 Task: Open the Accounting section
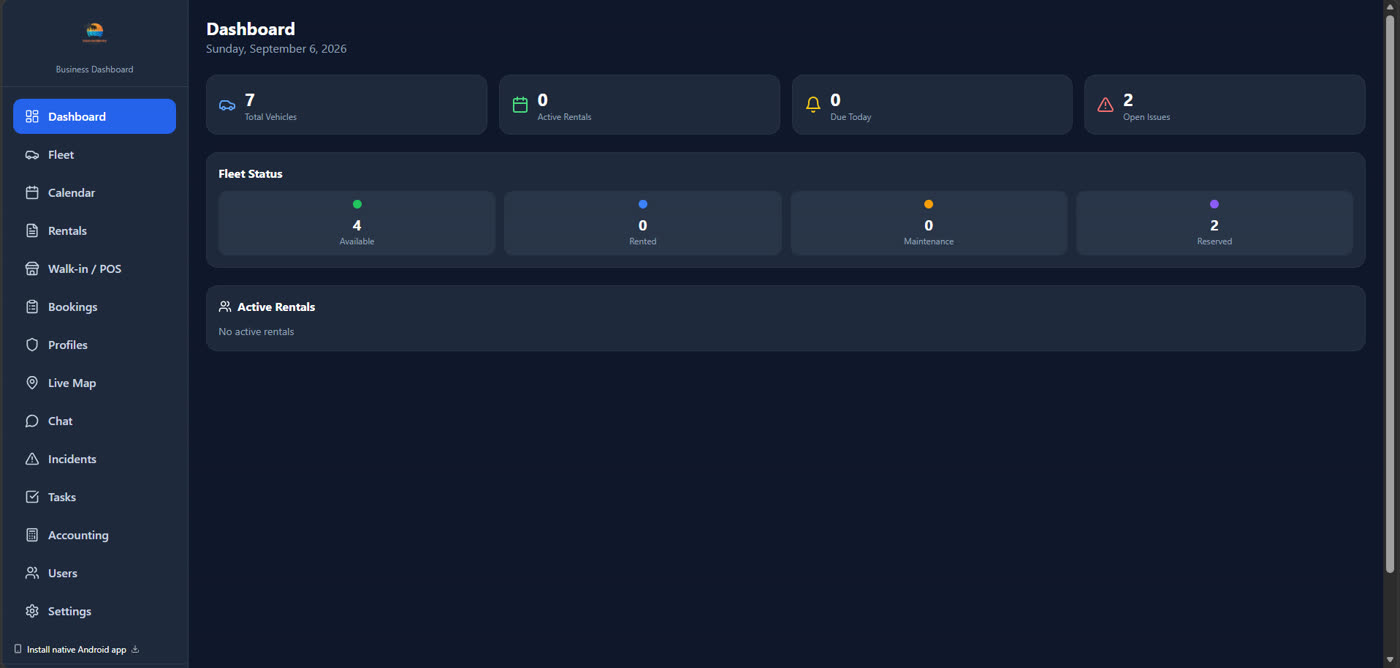[94, 535]
